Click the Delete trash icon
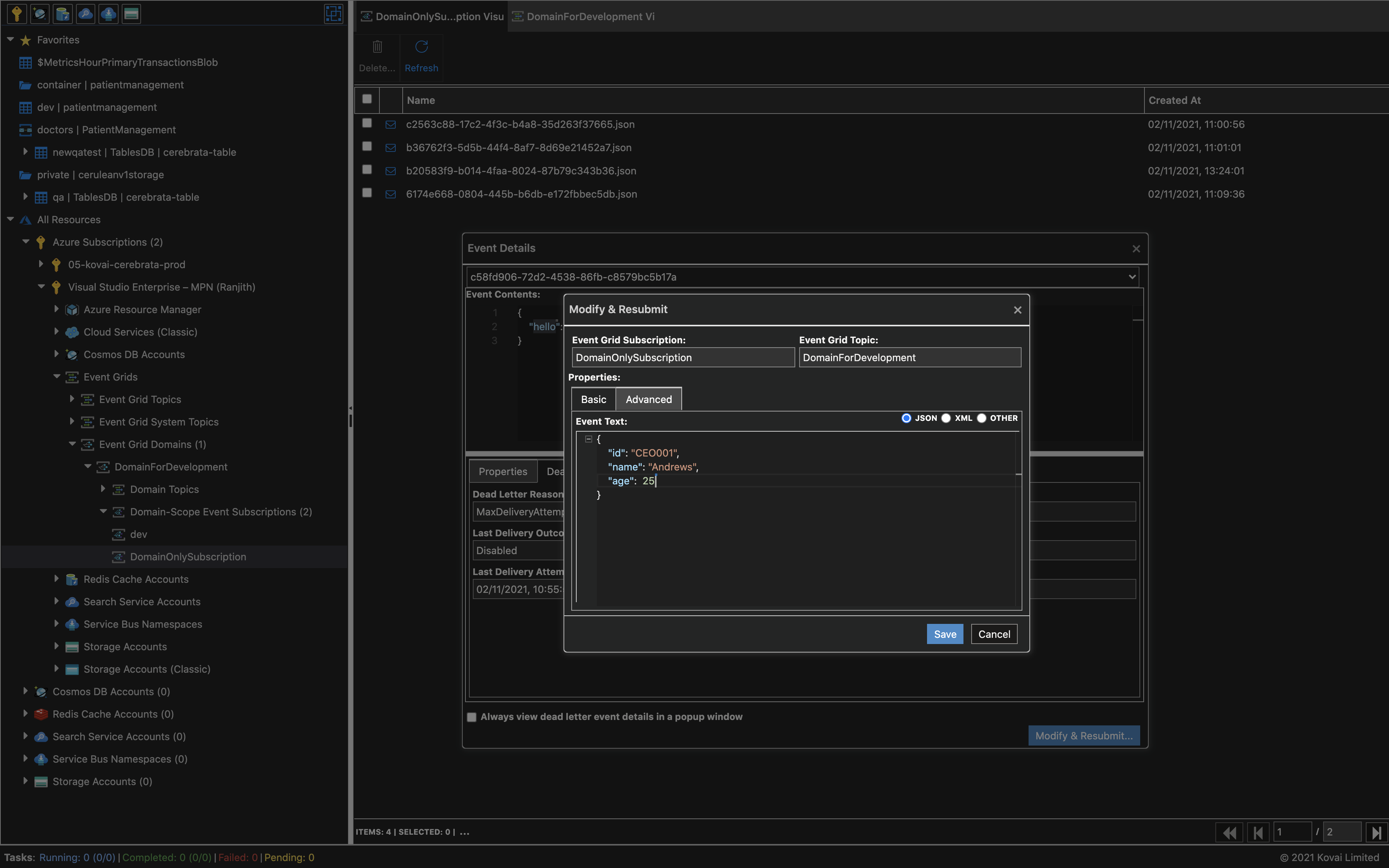Viewport: 1389px width, 868px height. [377, 46]
